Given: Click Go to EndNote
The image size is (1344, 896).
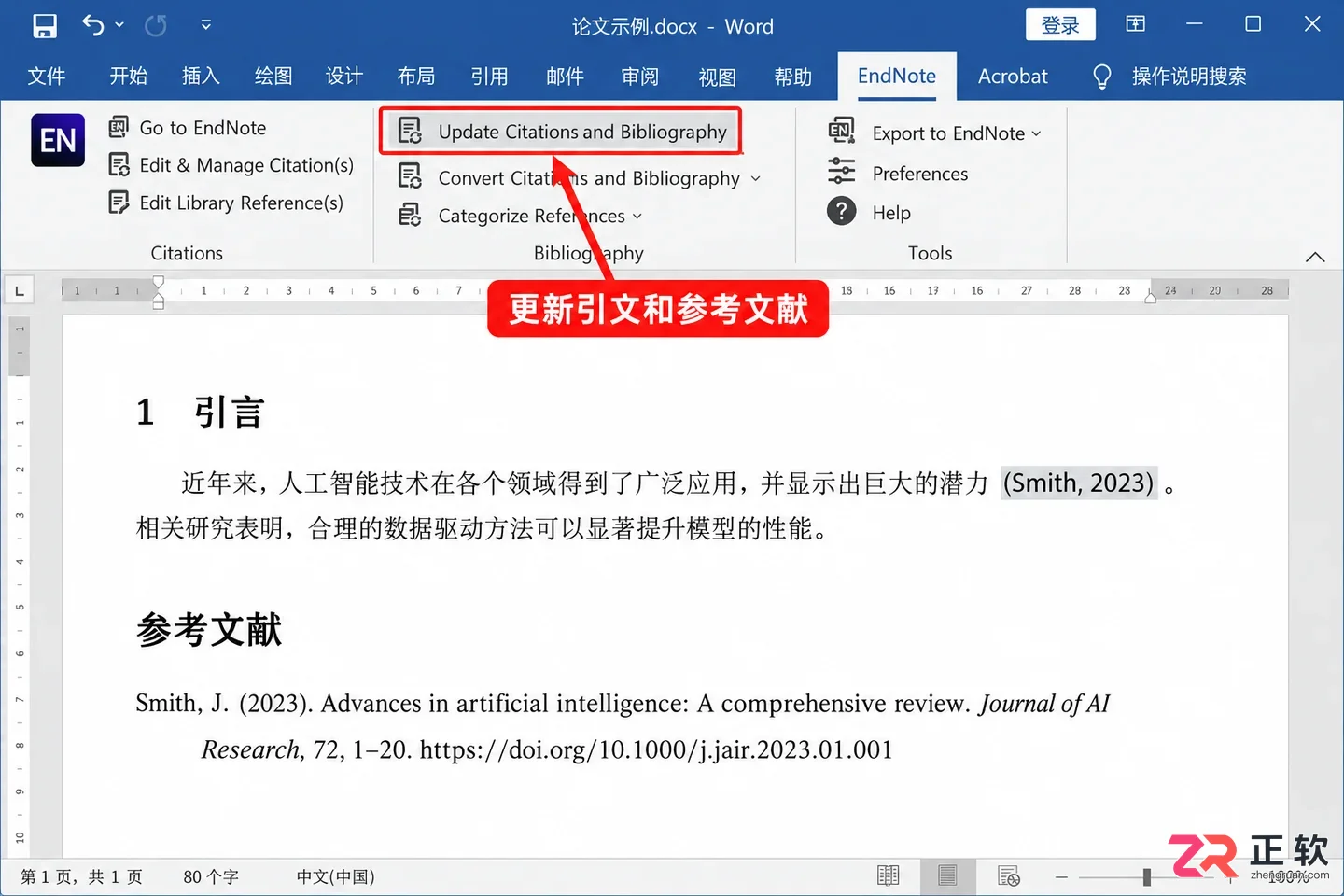Looking at the screenshot, I should point(188,128).
